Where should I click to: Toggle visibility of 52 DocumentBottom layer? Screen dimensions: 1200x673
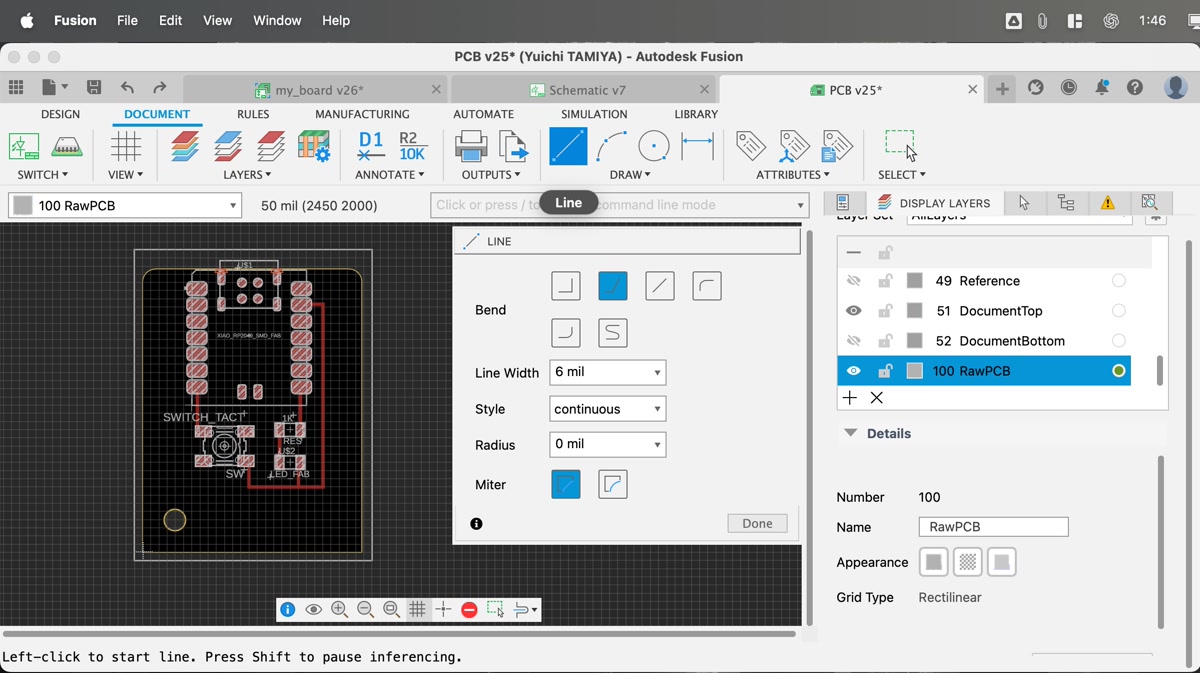coord(853,341)
